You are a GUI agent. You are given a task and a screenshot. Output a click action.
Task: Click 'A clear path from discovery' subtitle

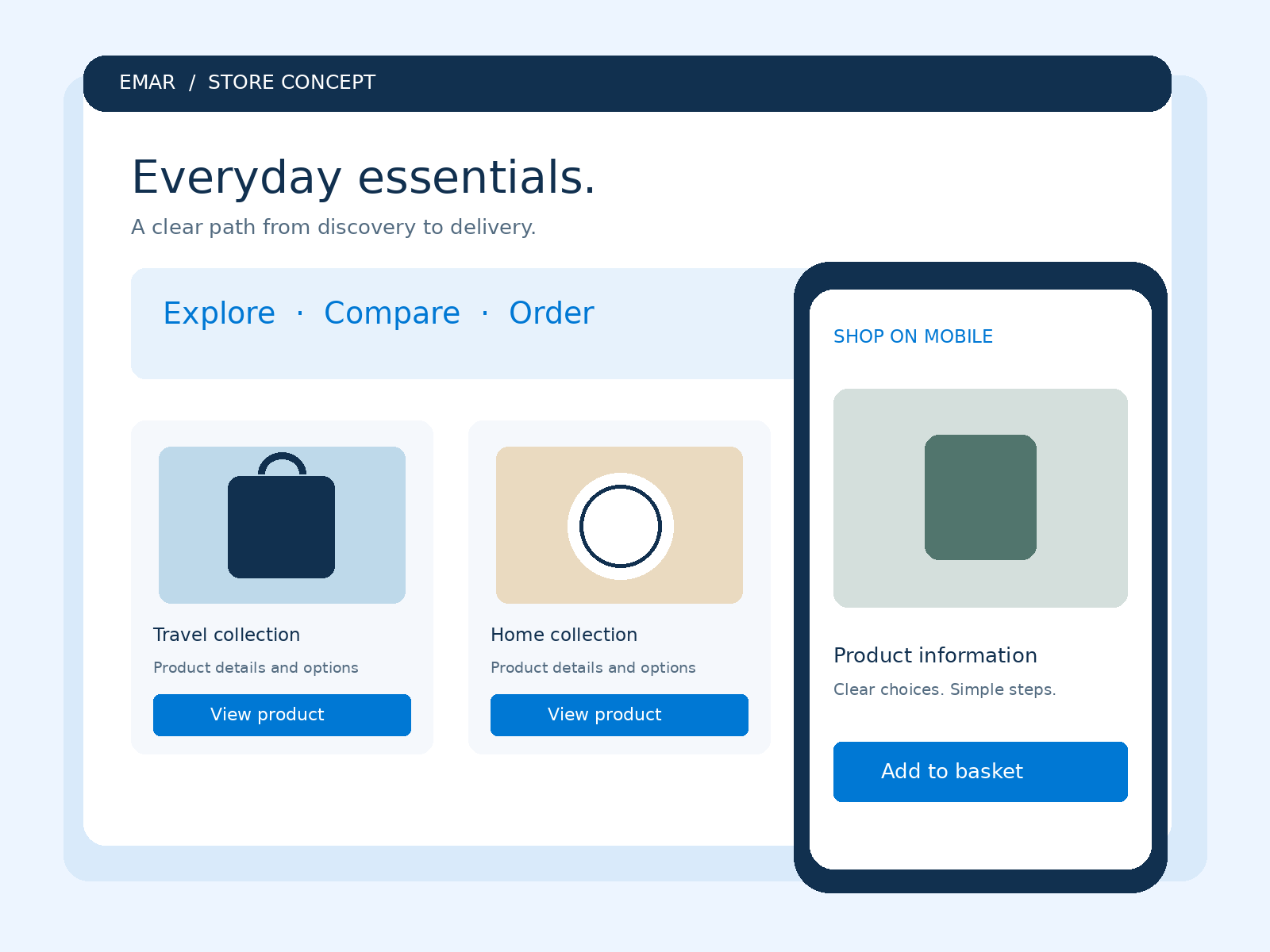pos(333,227)
